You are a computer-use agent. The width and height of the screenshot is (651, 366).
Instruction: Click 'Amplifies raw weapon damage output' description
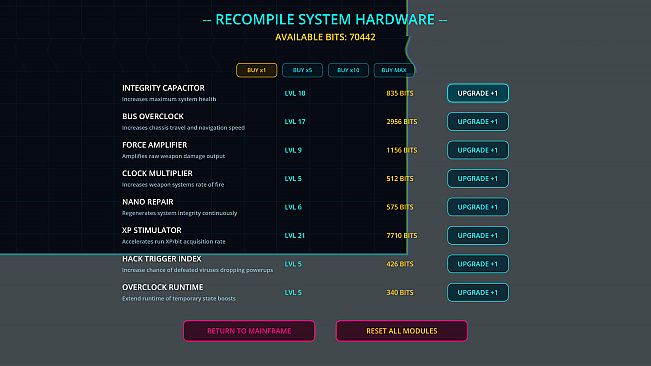click(x=174, y=156)
